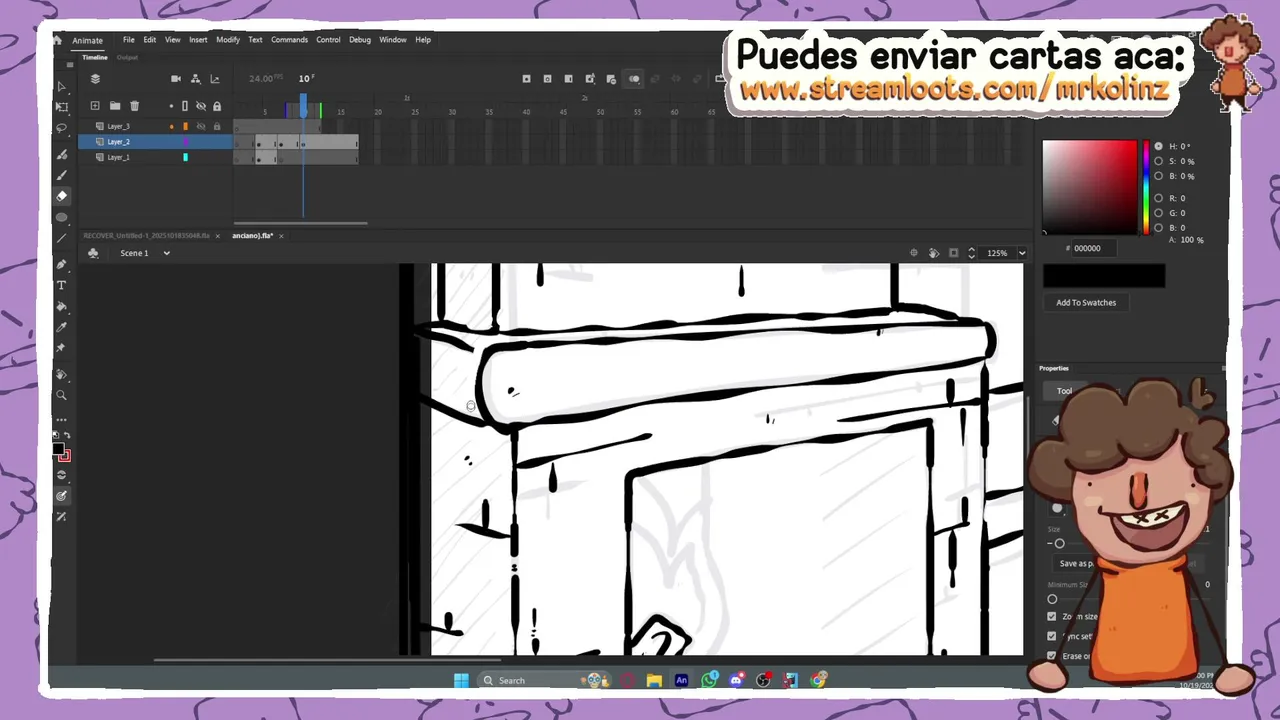Toggle Layer_2 purple outline color box
This screenshot has width=1280, height=720.
185,142
